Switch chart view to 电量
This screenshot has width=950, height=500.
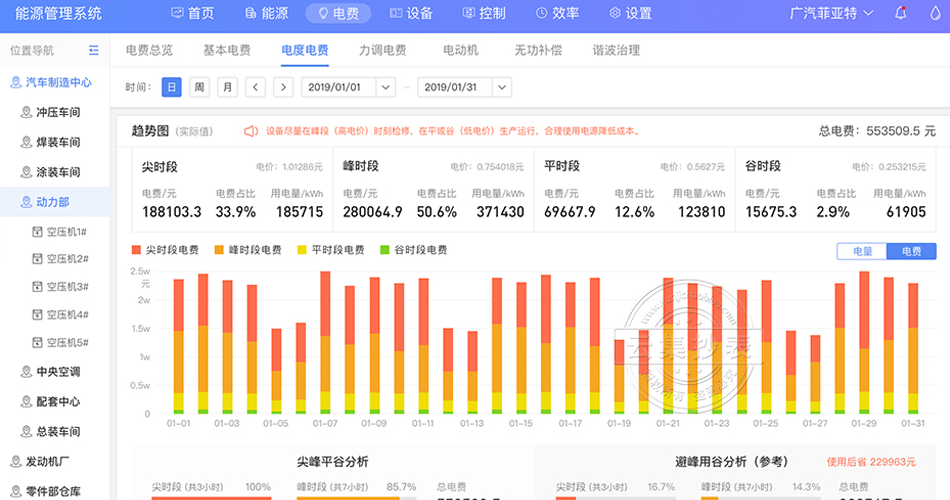click(861, 251)
